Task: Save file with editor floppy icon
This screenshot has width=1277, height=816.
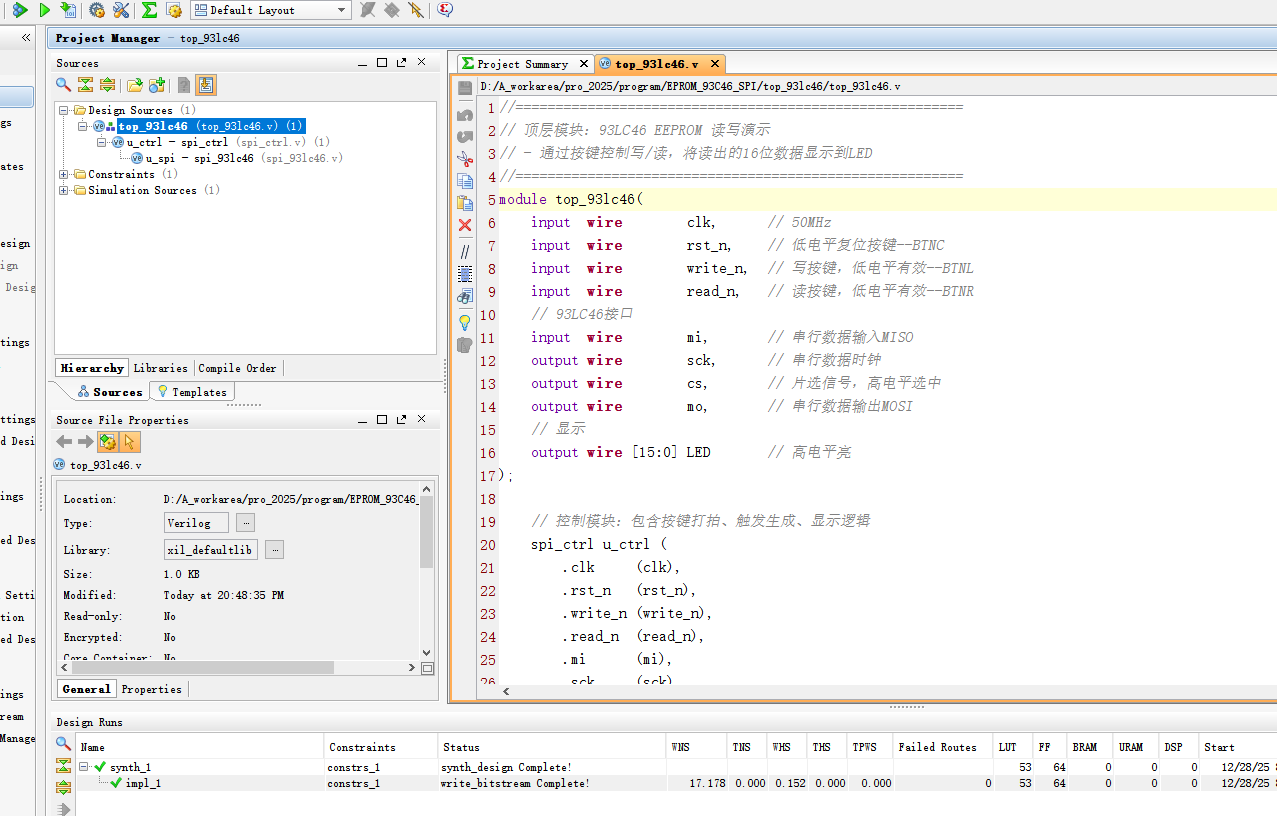Action: click(x=465, y=88)
